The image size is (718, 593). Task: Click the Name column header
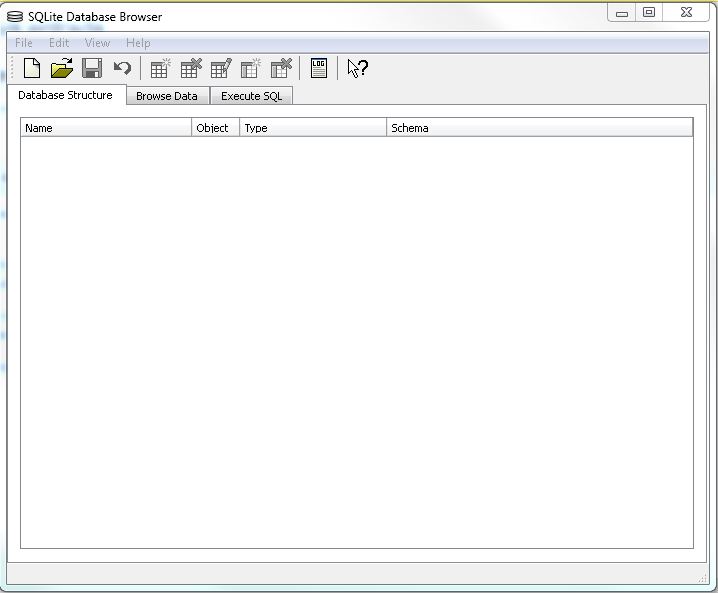pos(106,128)
